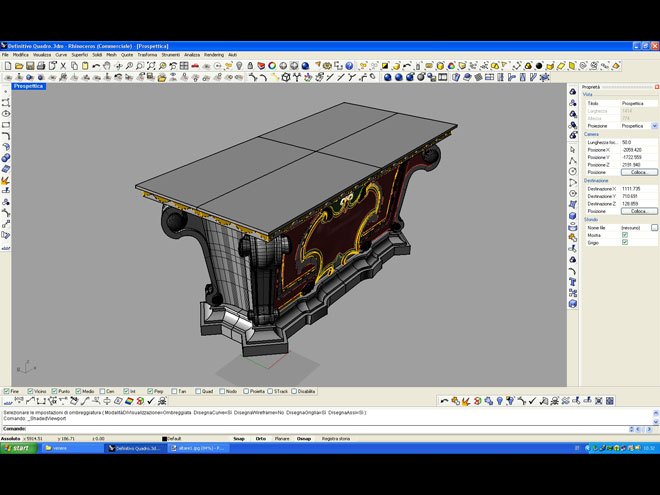Print using the printer icon
The width and height of the screenshot is (660, 495).
(x=41, y=66)
